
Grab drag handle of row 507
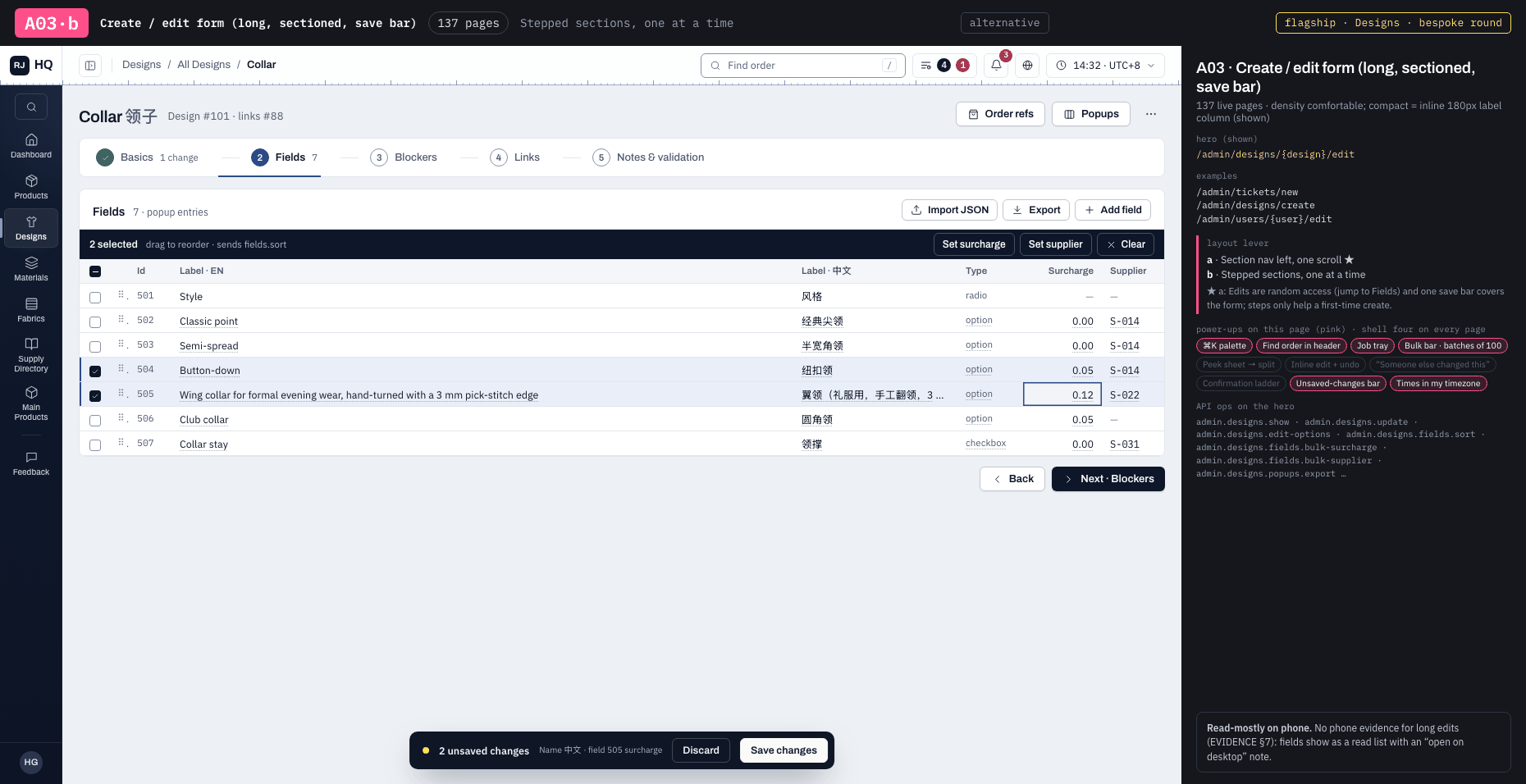(x=121, y=443)
